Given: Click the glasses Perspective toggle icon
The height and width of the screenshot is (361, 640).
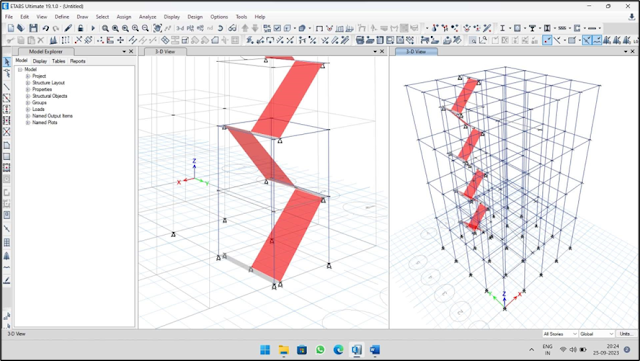Looking at the screenshot, I should pos(232,28).
